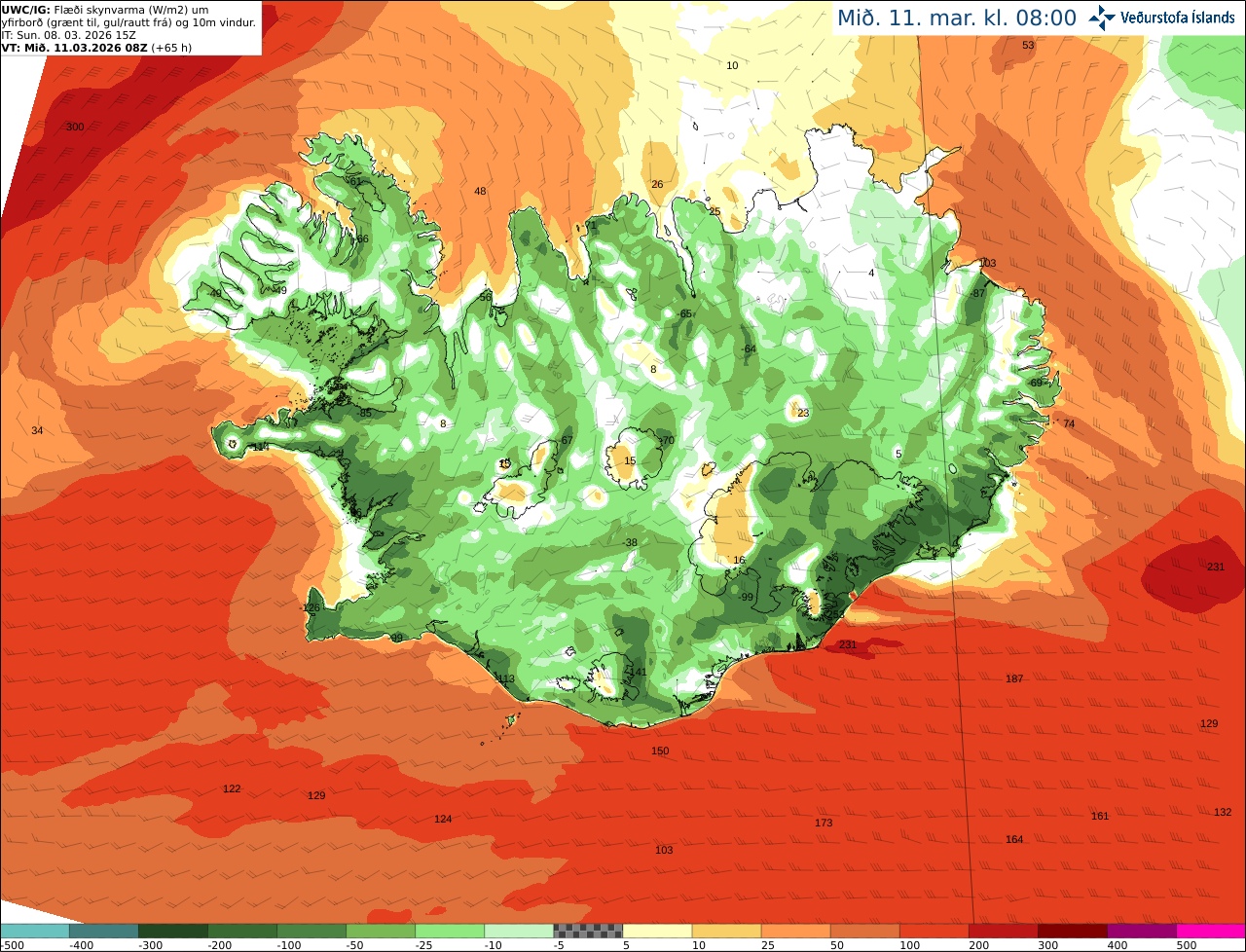The height and width of the screenshot is (952, 1246).
Task: Click the 48 flux value north of Iceland
Action: [480, 192]
